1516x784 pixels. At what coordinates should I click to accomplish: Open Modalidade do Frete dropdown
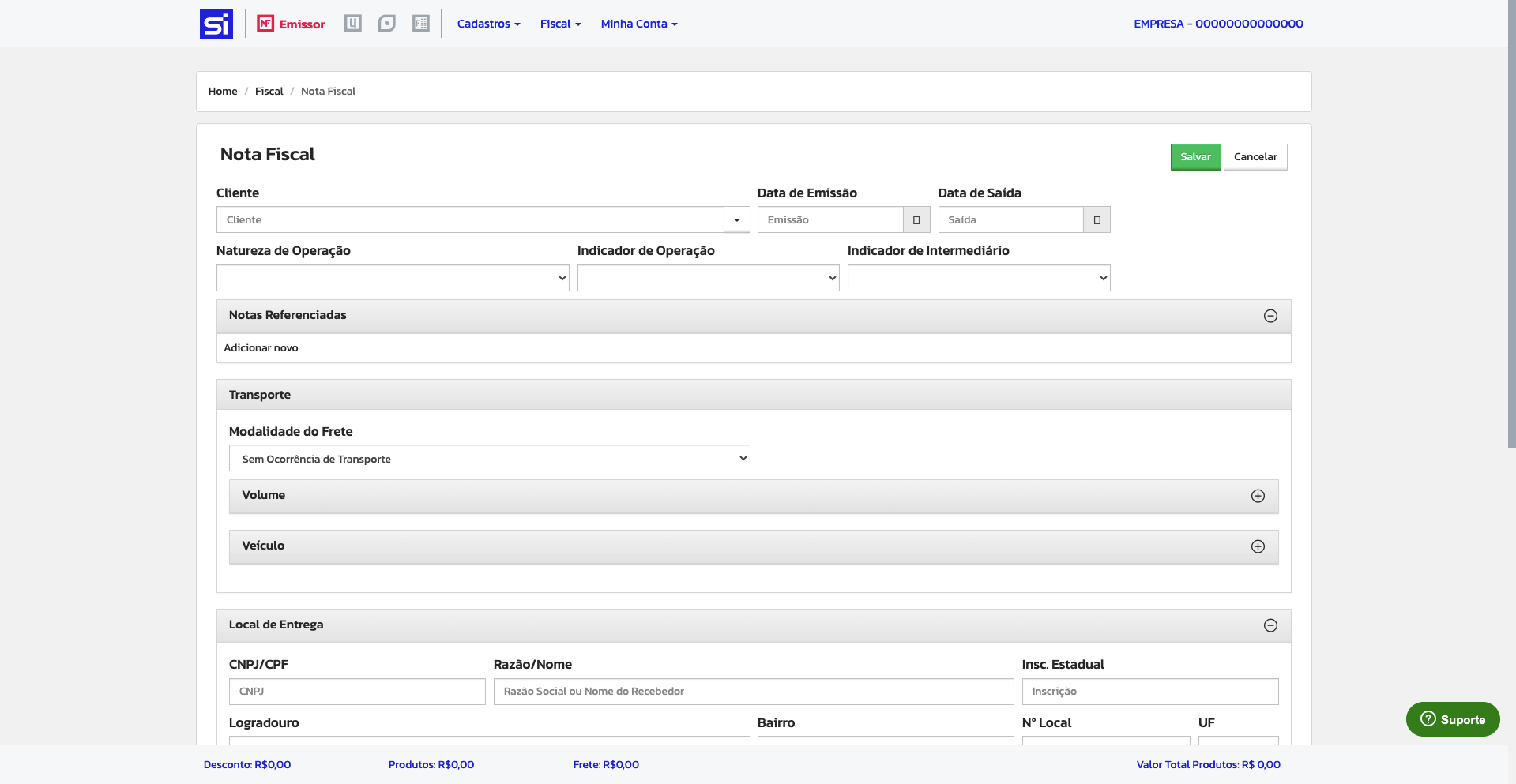[x=489, y=459]
